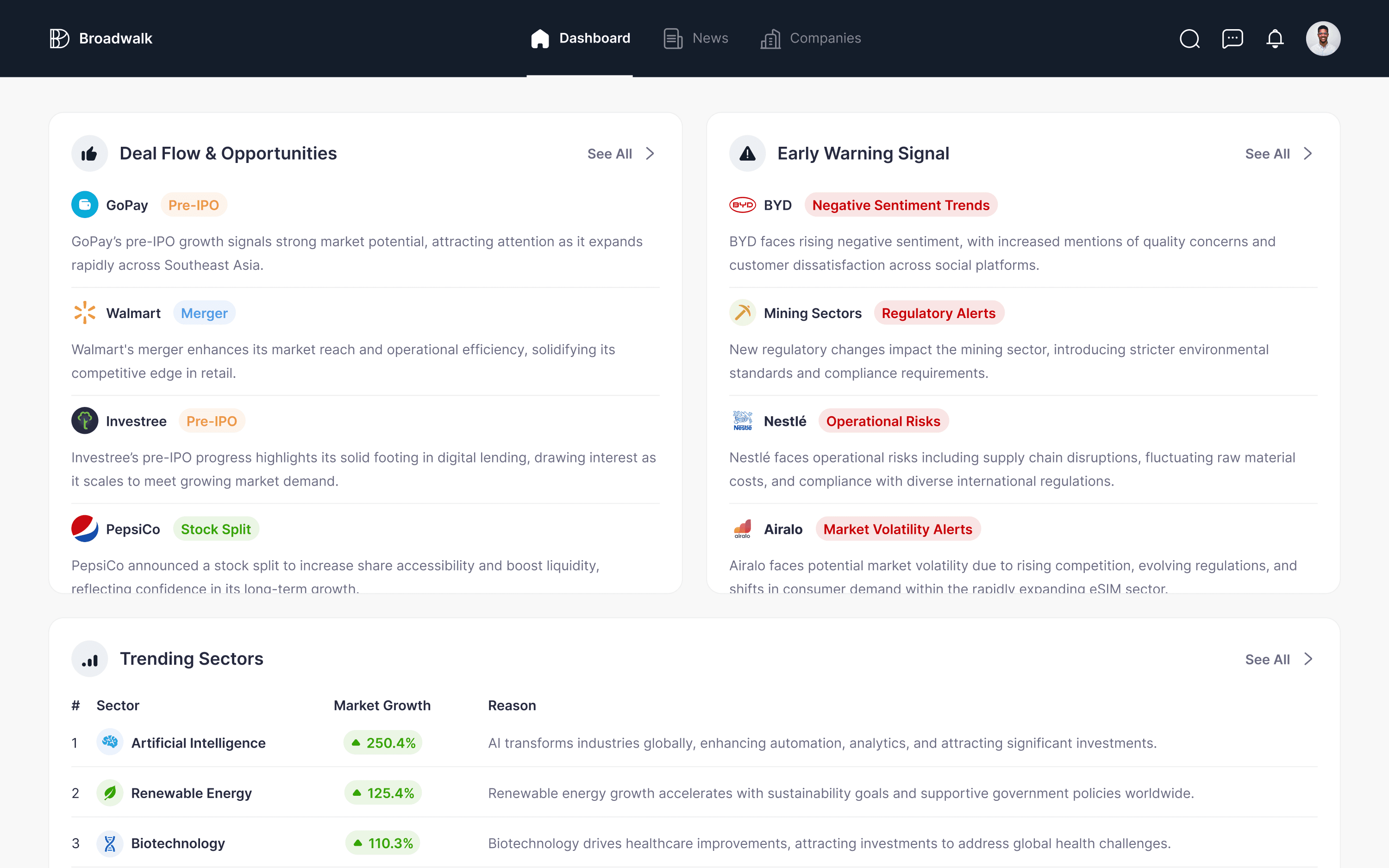Click the thumbs-up Deal Flow icon
The image size is (1389, 868).
(89, 153)
